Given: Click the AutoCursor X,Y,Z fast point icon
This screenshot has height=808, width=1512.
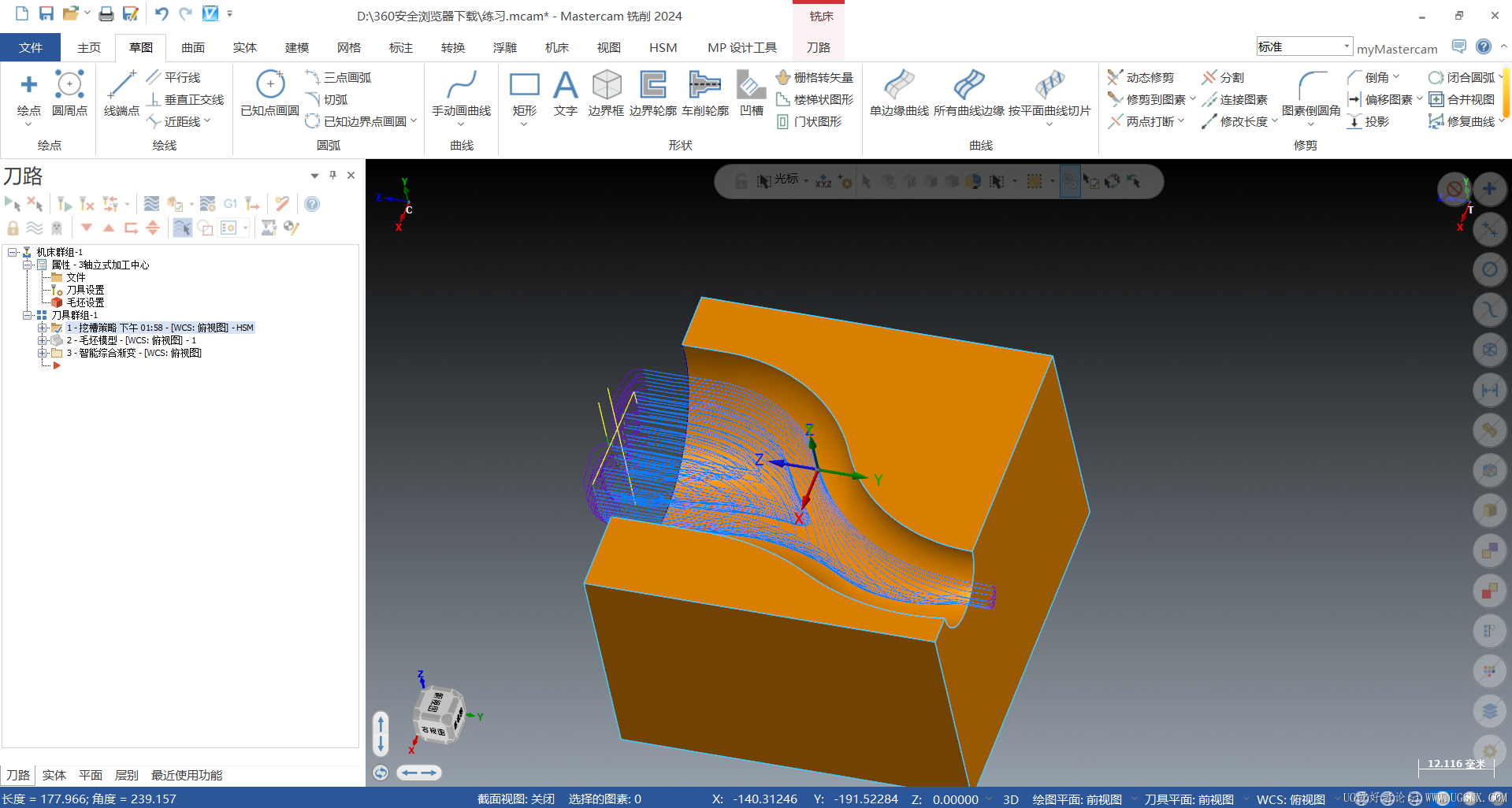Looking at the screenshot, I should [823, 181].
